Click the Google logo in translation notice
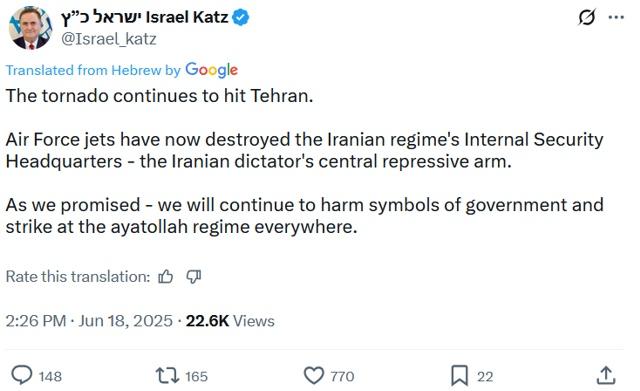The height and width of the screenshot is (391, 640). click(x=211, y=70)
